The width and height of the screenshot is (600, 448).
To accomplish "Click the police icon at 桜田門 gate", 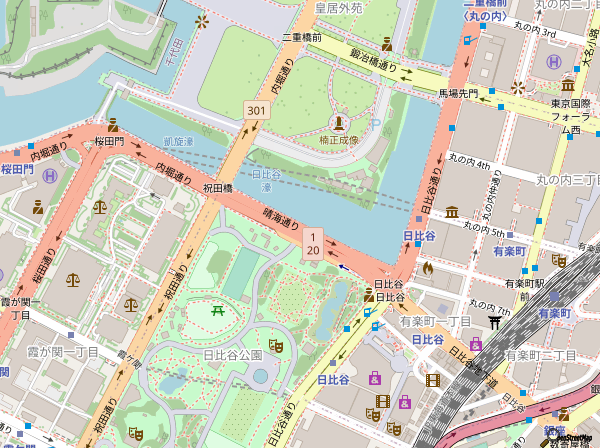I will point(113,125).
